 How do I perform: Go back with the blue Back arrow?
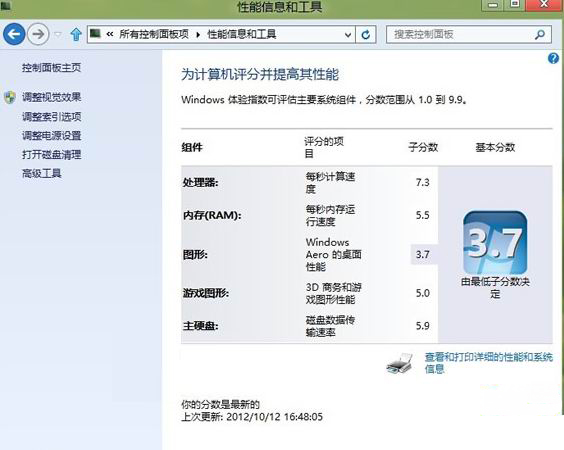[14, 34]
